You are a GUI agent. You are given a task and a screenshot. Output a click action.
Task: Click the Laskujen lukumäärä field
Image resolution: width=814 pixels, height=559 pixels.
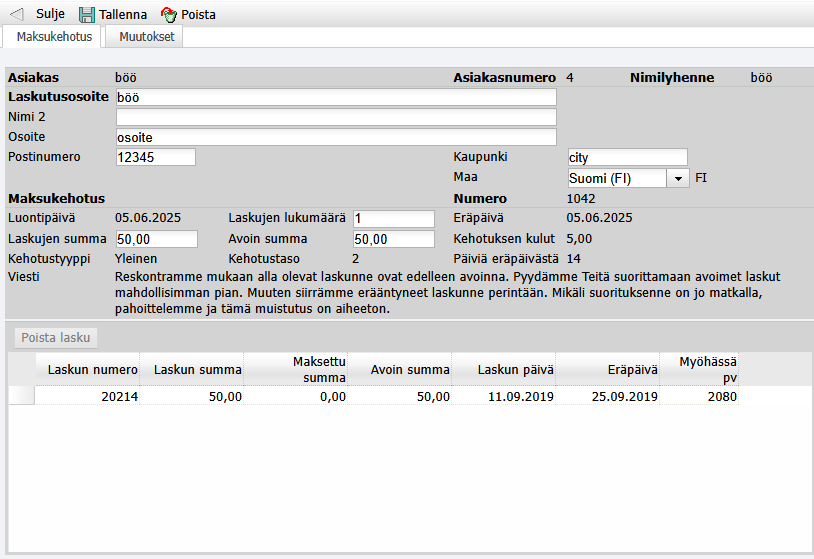394,219
